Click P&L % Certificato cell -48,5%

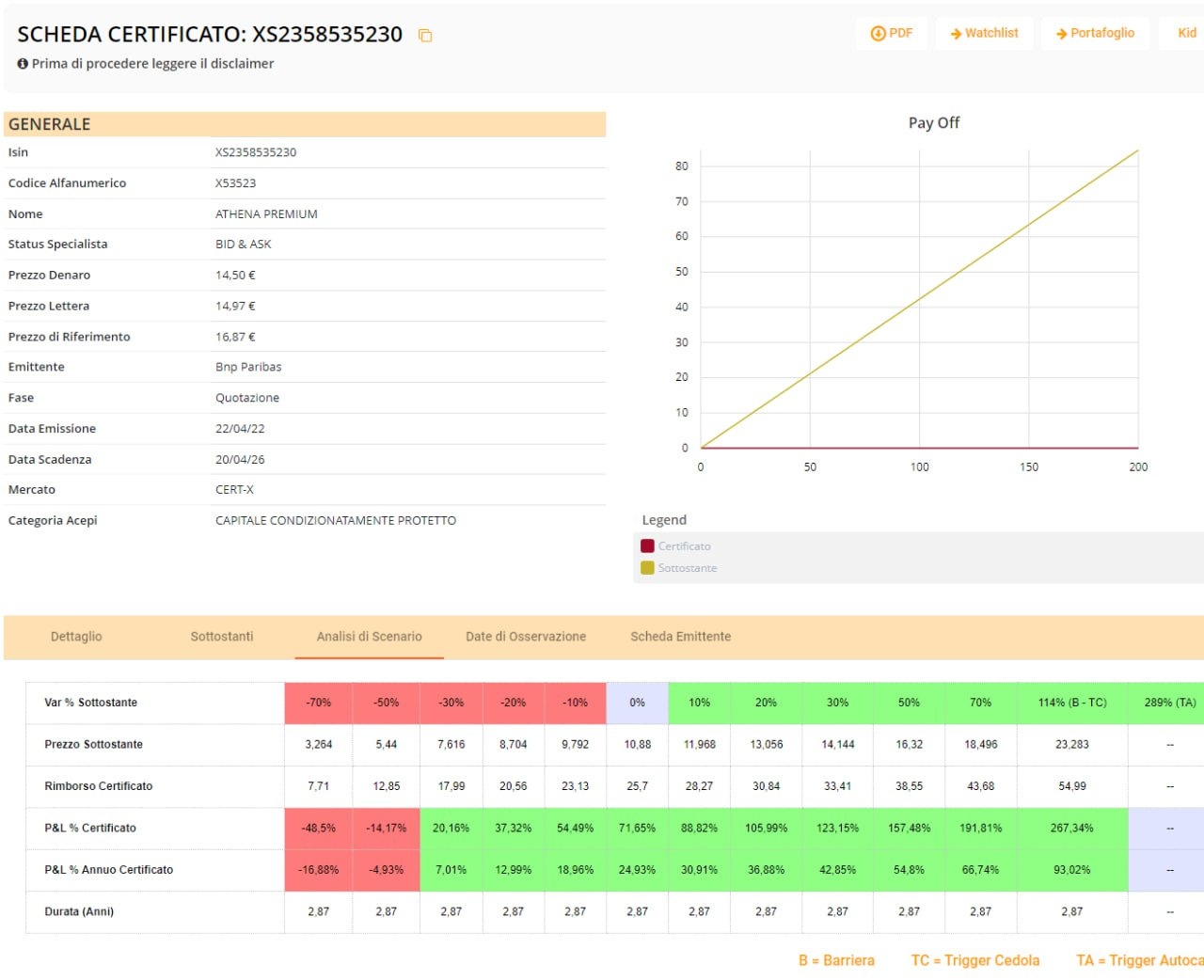coord(319,829)
